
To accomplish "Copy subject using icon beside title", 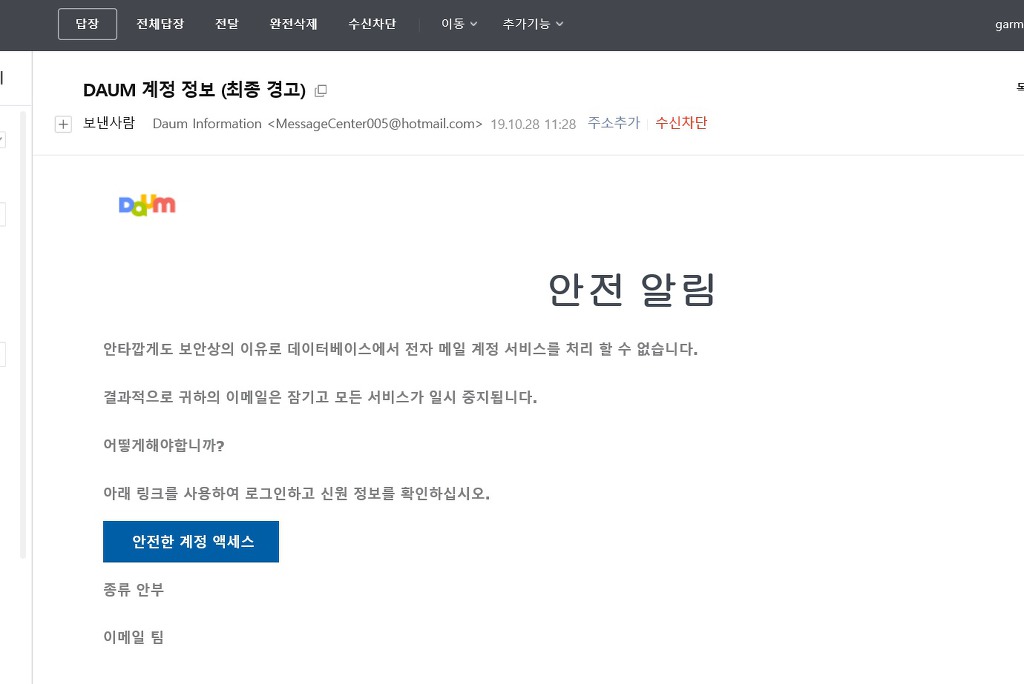I will 321,91.
